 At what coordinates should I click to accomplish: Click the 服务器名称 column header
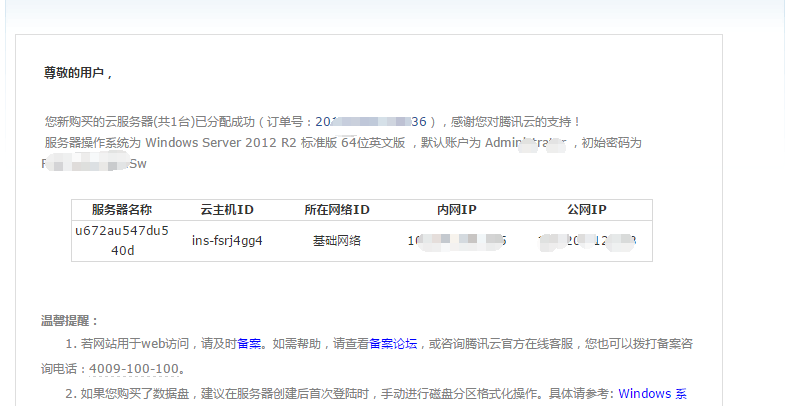tap(122, 210)
